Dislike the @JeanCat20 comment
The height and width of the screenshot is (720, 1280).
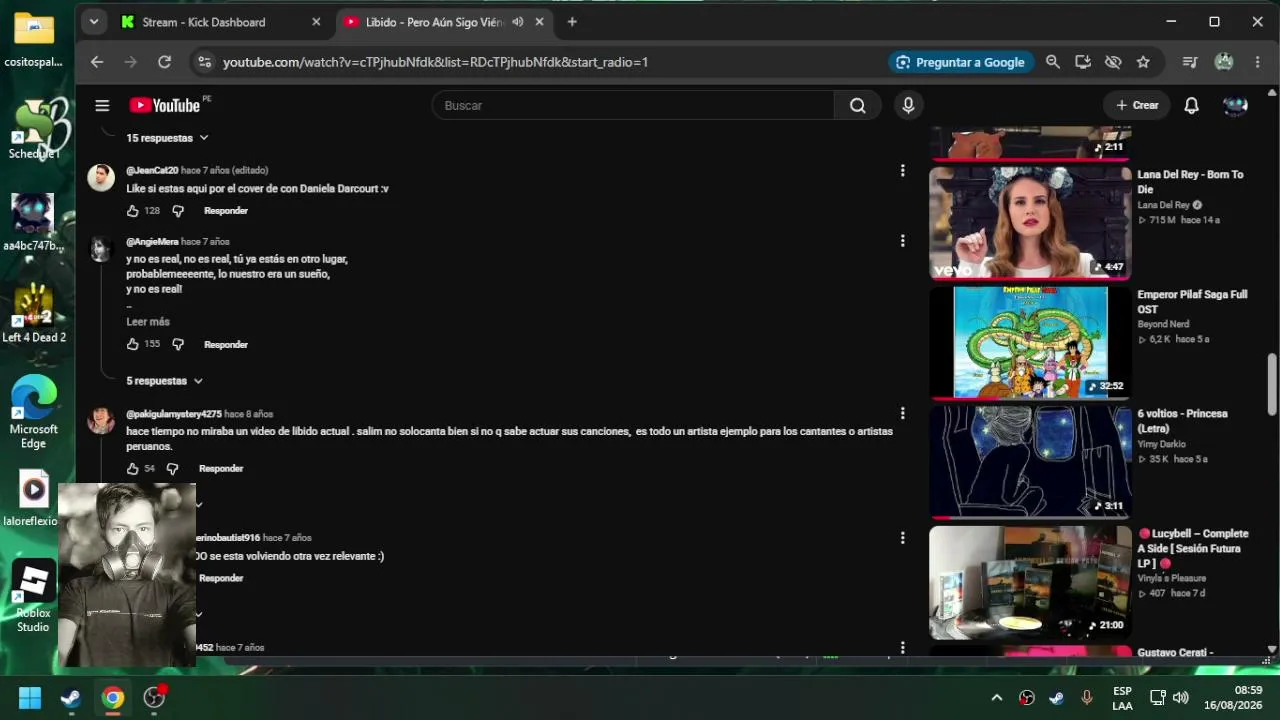178,211
